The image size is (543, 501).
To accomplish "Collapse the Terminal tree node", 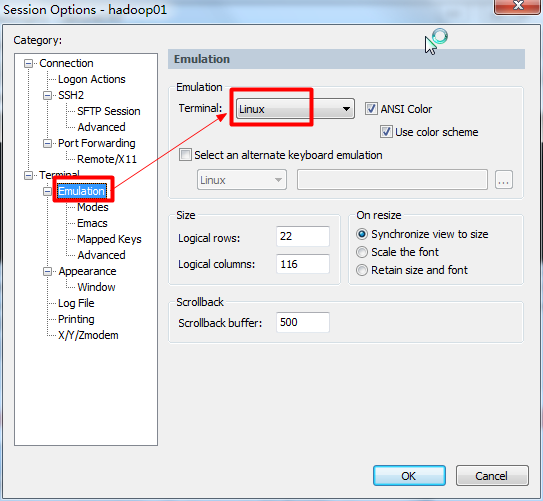I will click(x=28, y=175).
